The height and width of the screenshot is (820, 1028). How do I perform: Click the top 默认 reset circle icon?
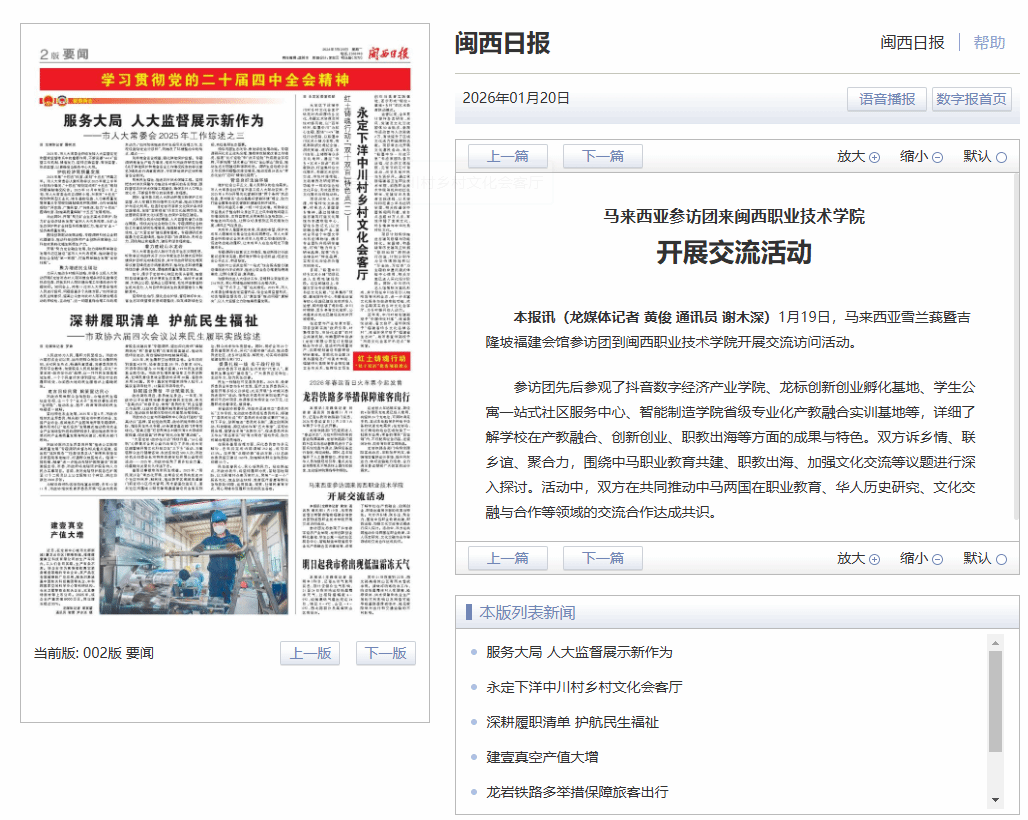point(1001,157)
